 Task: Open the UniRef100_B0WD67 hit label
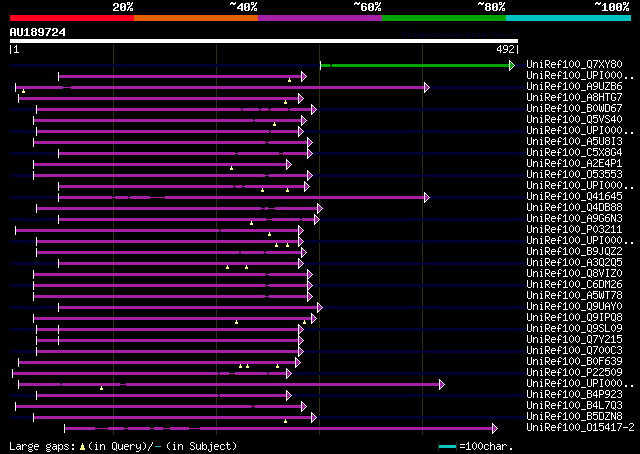point(574,108)
